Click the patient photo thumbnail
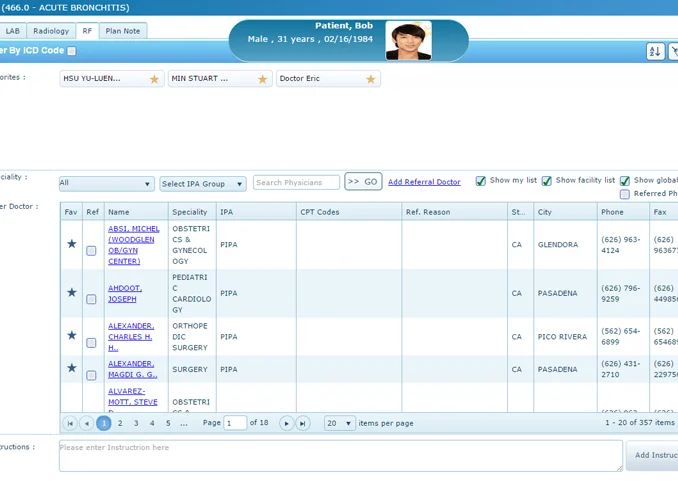 (x=408, y=41)
